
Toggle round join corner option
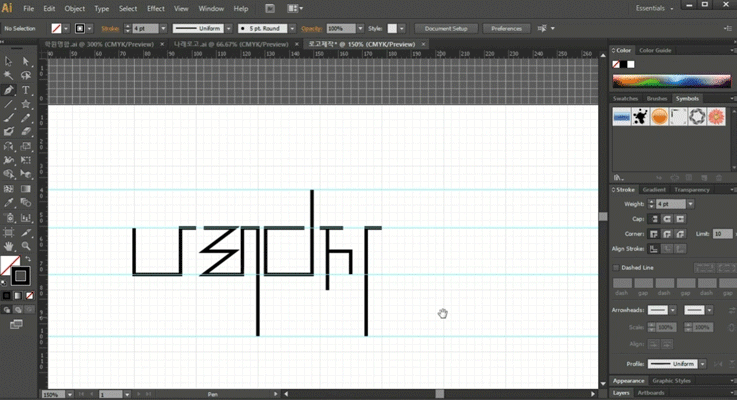click(667, 234)
